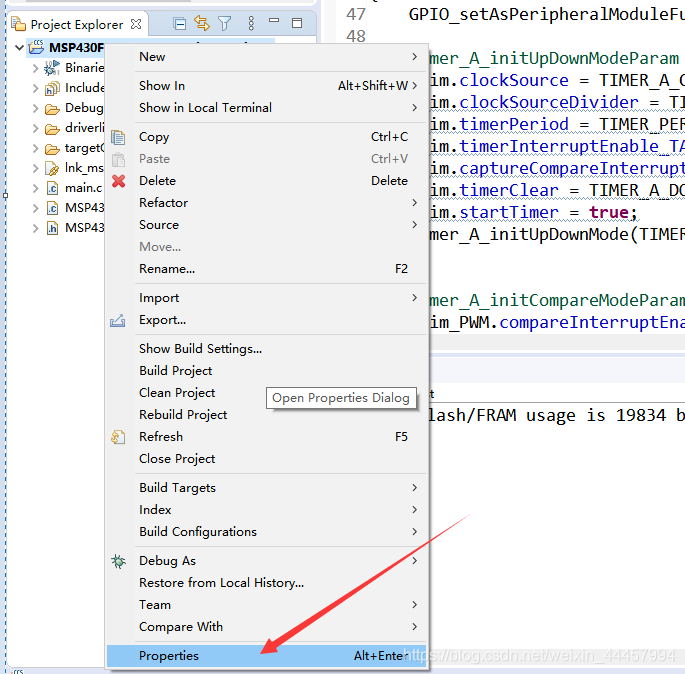Select the Project Explorer tab
This screenshot has height=674, width=685.
[77, 24]
